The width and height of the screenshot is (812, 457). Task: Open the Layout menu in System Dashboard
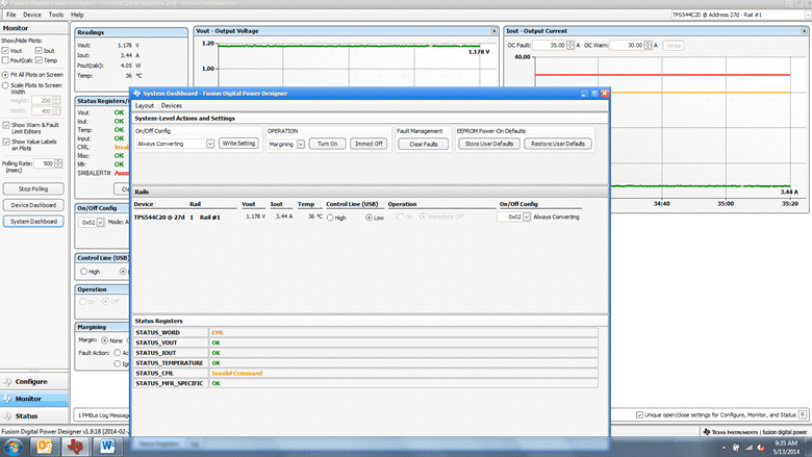[x=145, y=105]
